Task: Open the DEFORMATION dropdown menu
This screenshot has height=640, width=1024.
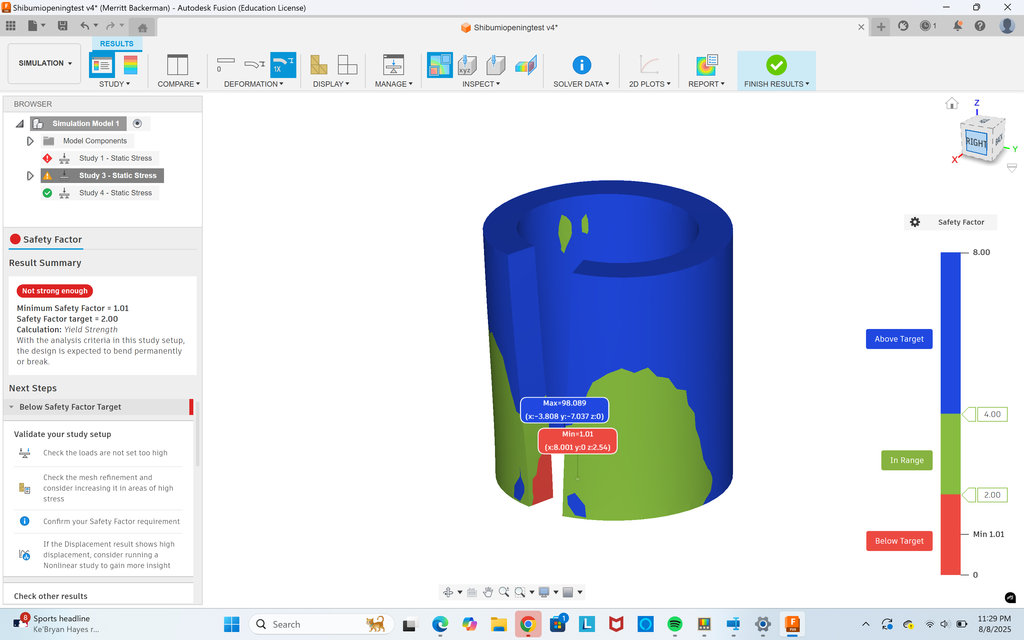Action: click(253, 84)
